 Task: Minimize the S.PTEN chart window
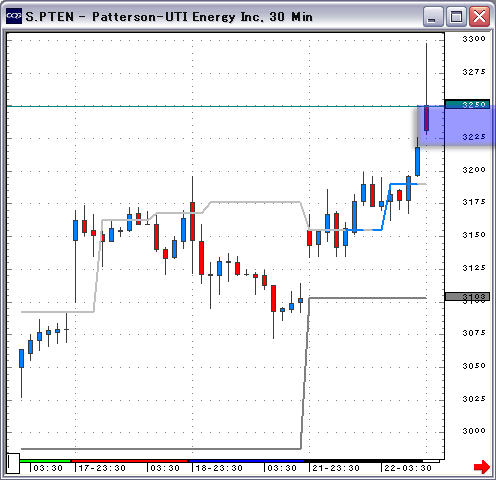(433, 16)
